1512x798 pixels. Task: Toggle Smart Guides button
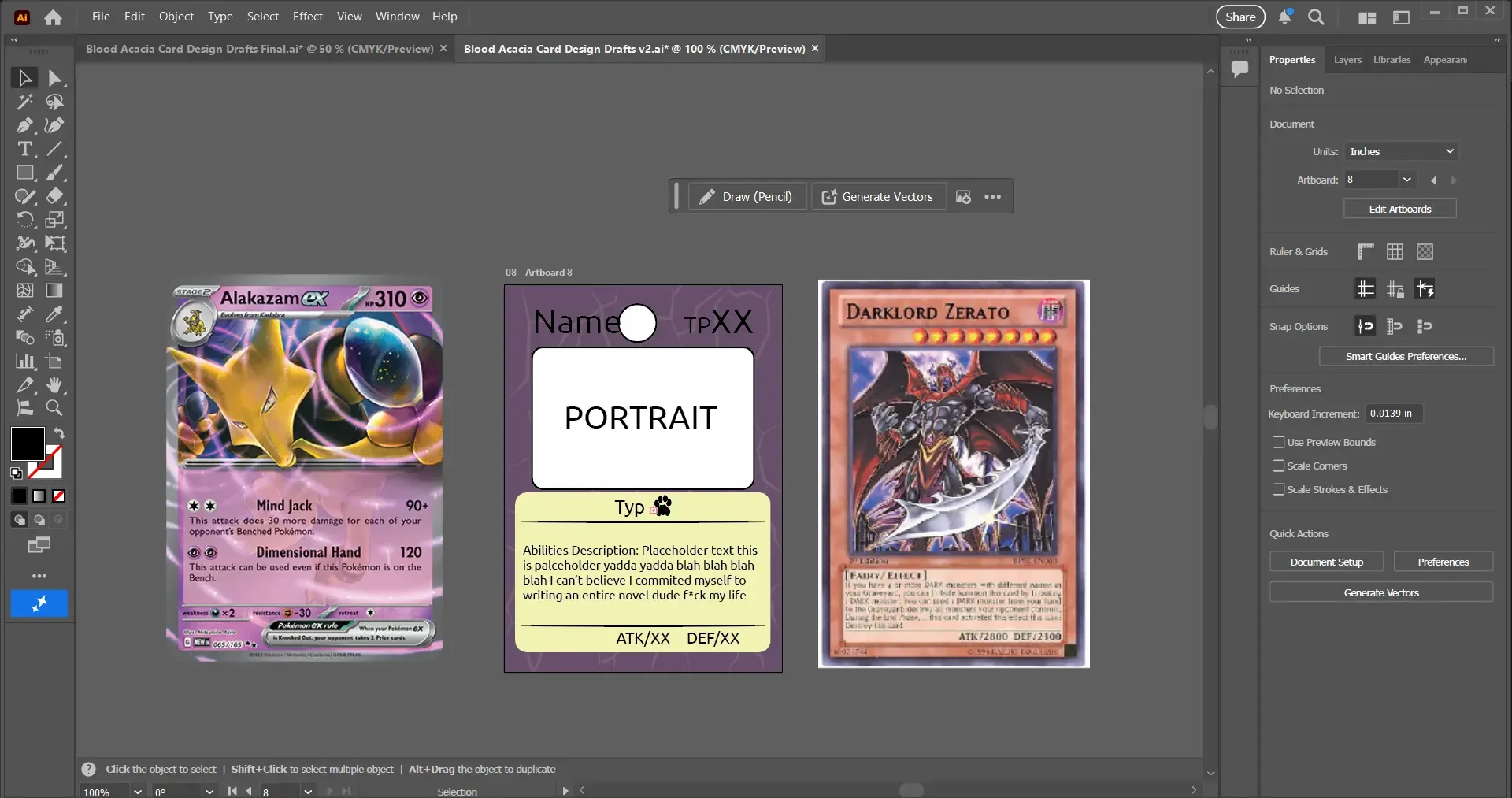point(1425,289)
